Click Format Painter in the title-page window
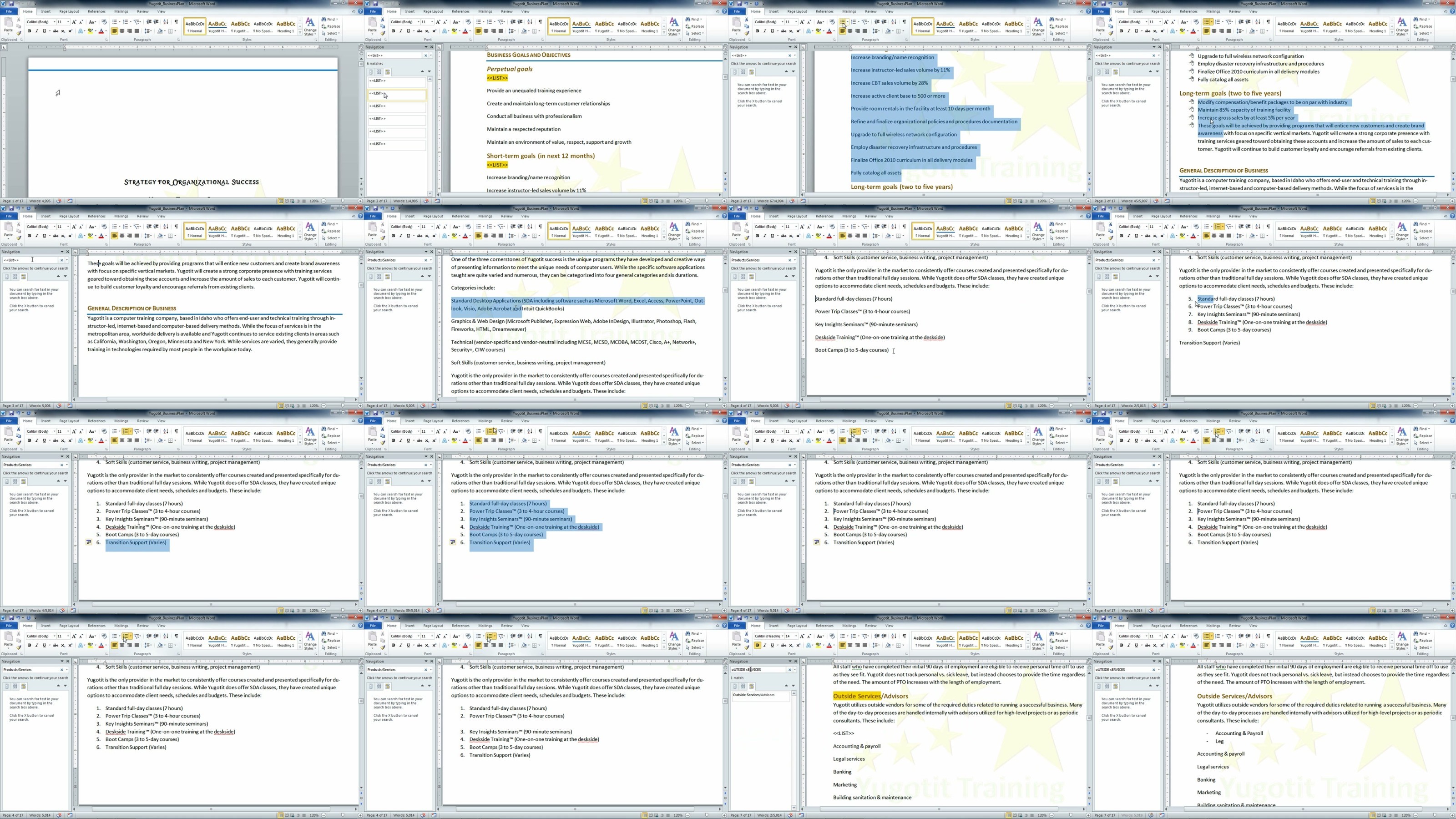1456x819 pixels. pos(19,33)
